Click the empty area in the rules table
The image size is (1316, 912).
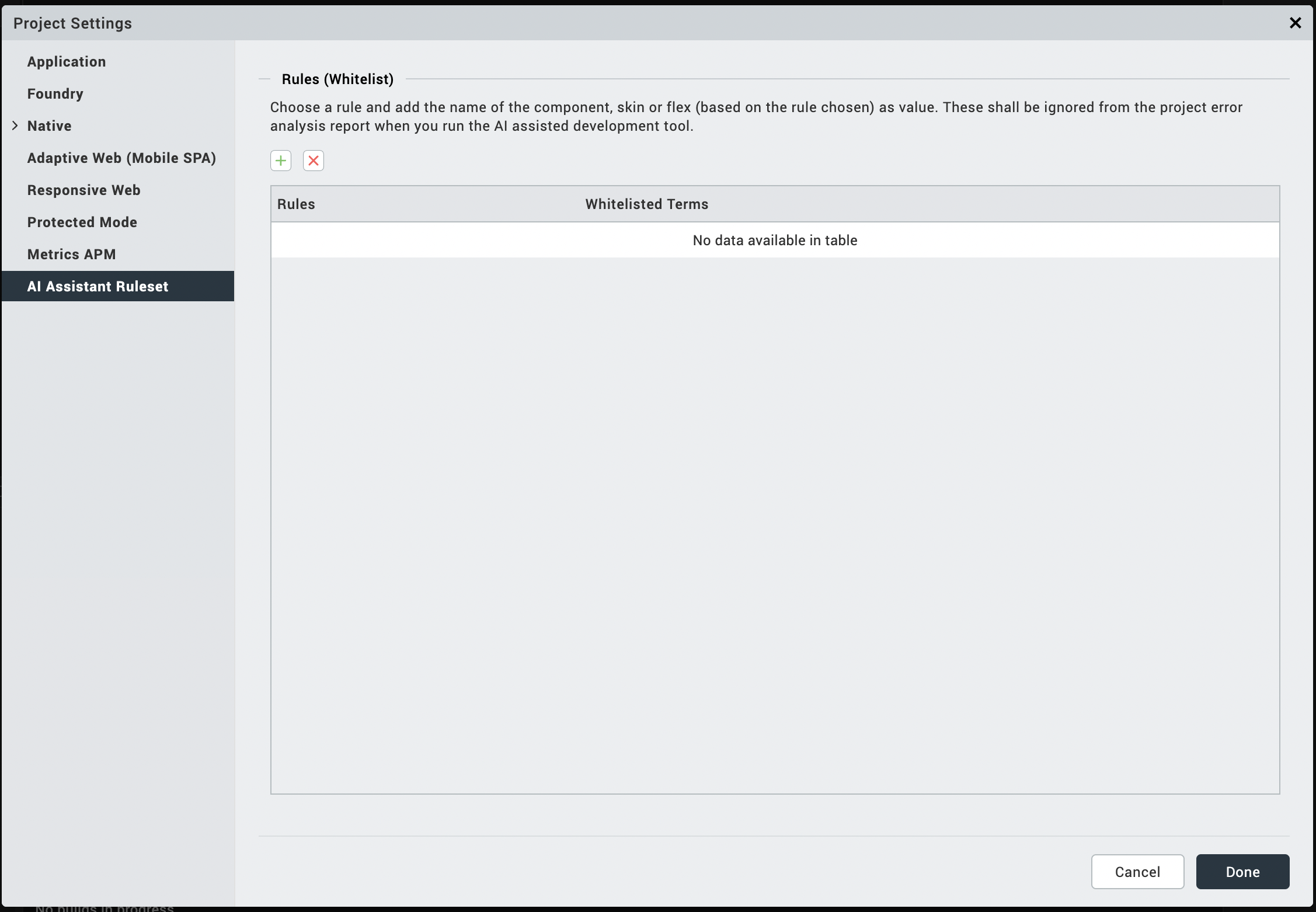point(775,525)
